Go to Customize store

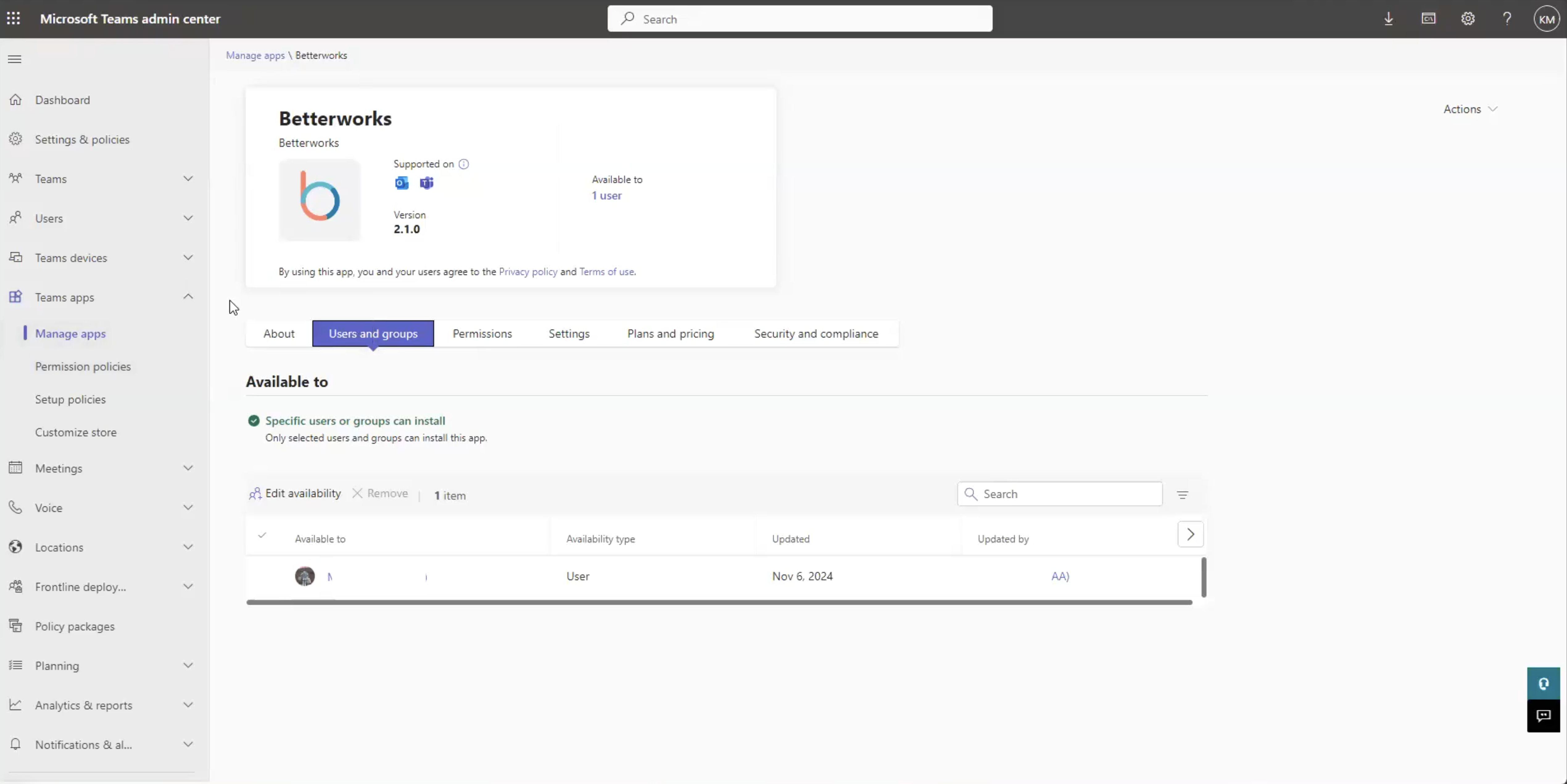pyautogui.click(x=76, y=432)
